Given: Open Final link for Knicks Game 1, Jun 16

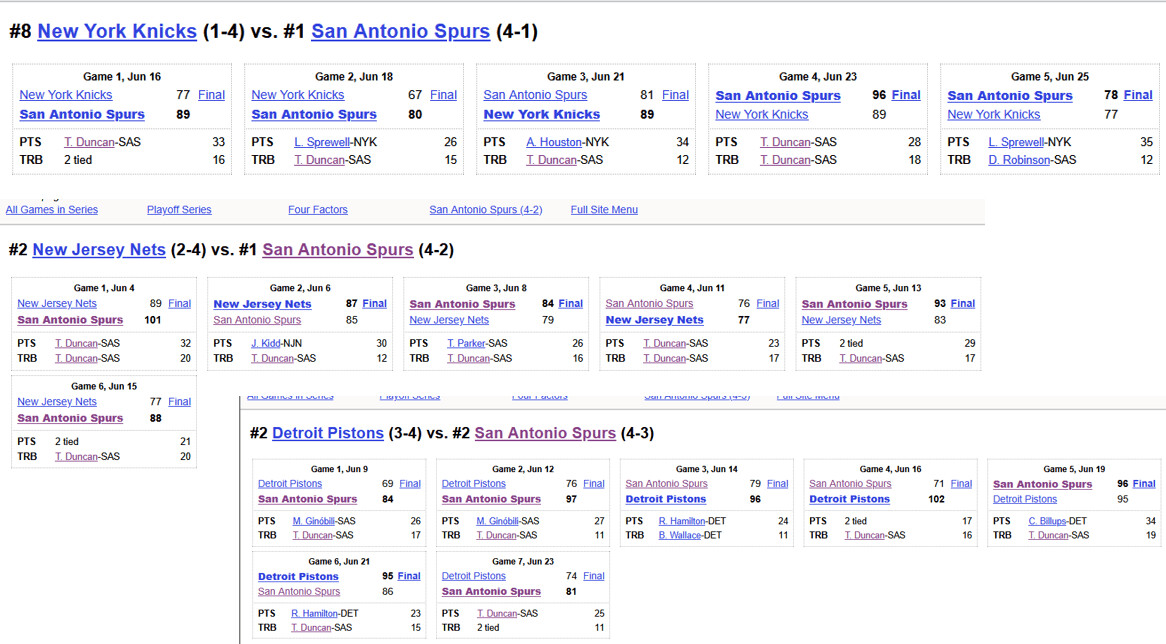Looking at the screenshot, I should [211, 95].
